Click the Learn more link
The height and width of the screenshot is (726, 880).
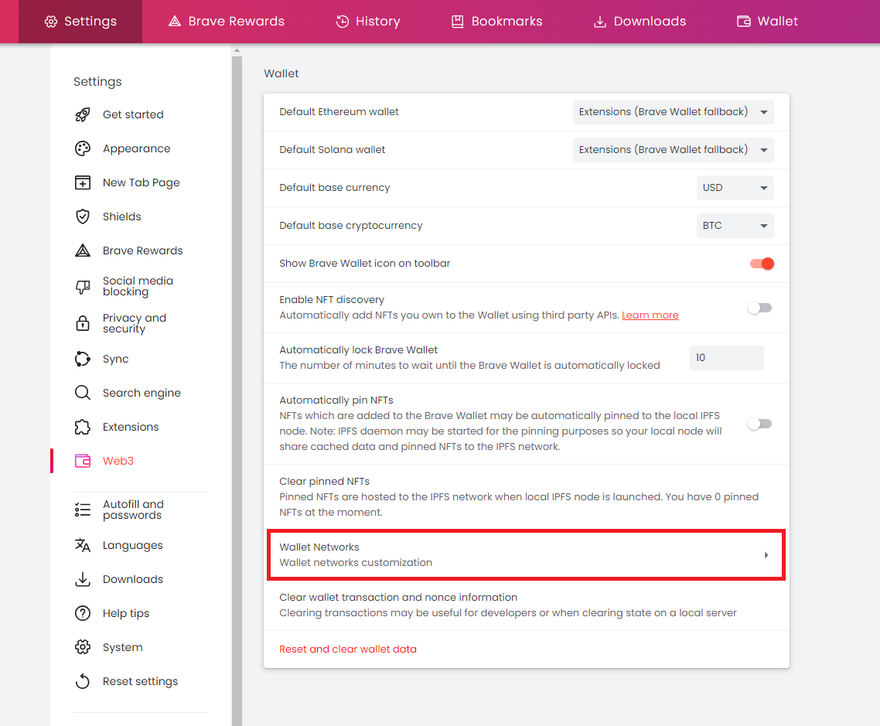pos(650,315)
